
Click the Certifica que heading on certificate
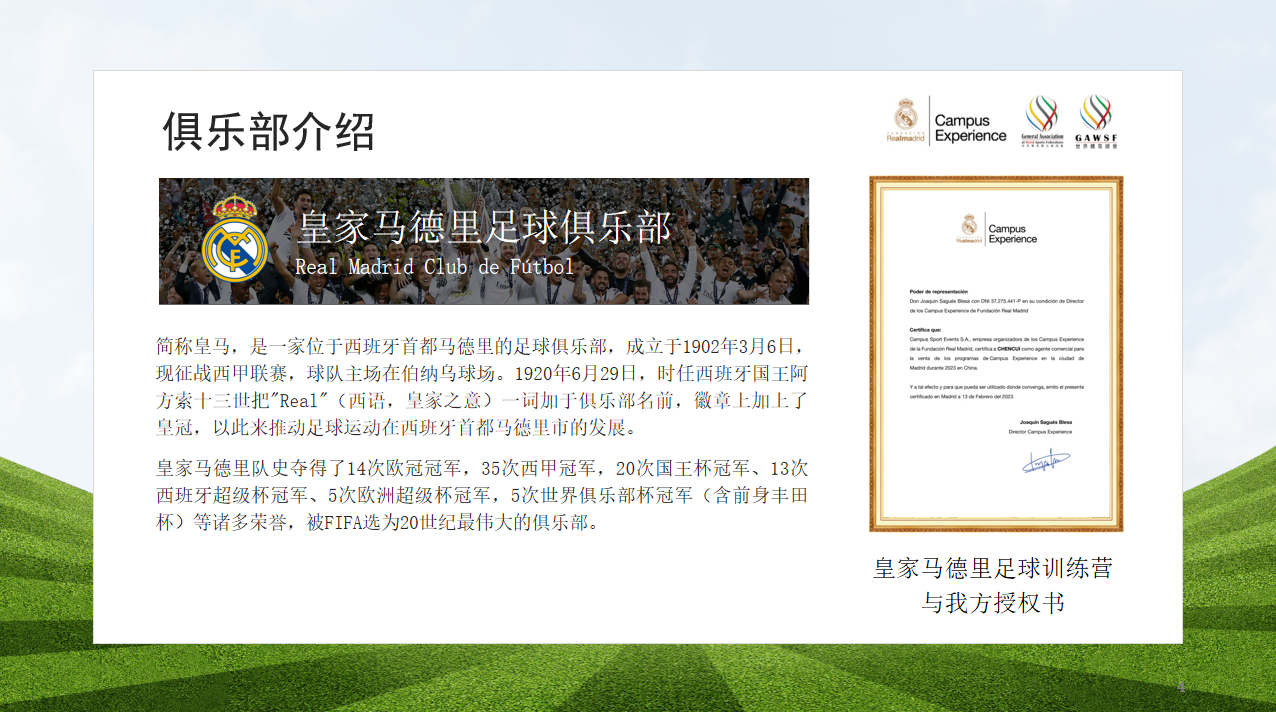(x=925, y=328)
